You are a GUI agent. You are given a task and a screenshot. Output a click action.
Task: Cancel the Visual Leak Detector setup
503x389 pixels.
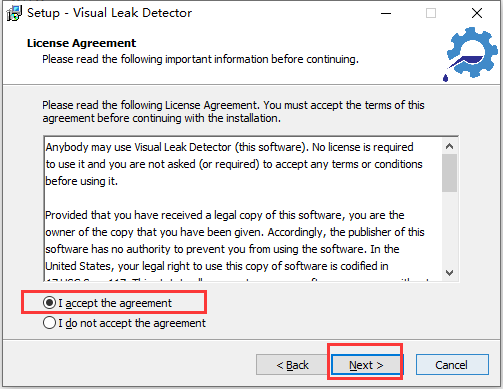pyautogui.click(x=452, y=365)
